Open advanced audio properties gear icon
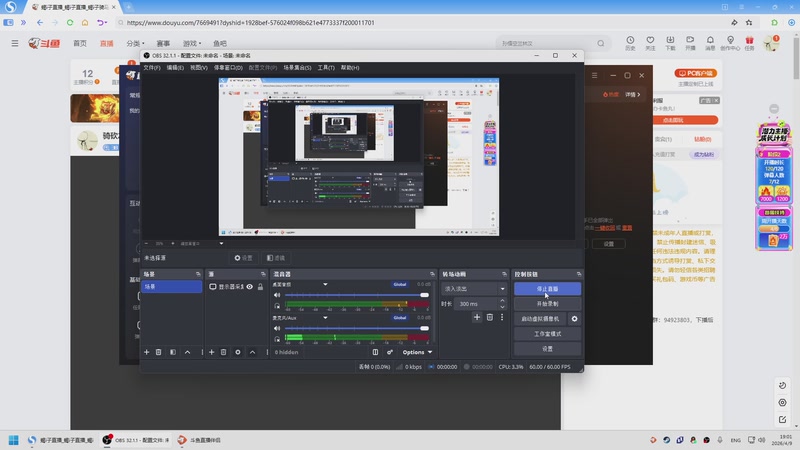 coord(389,352)
